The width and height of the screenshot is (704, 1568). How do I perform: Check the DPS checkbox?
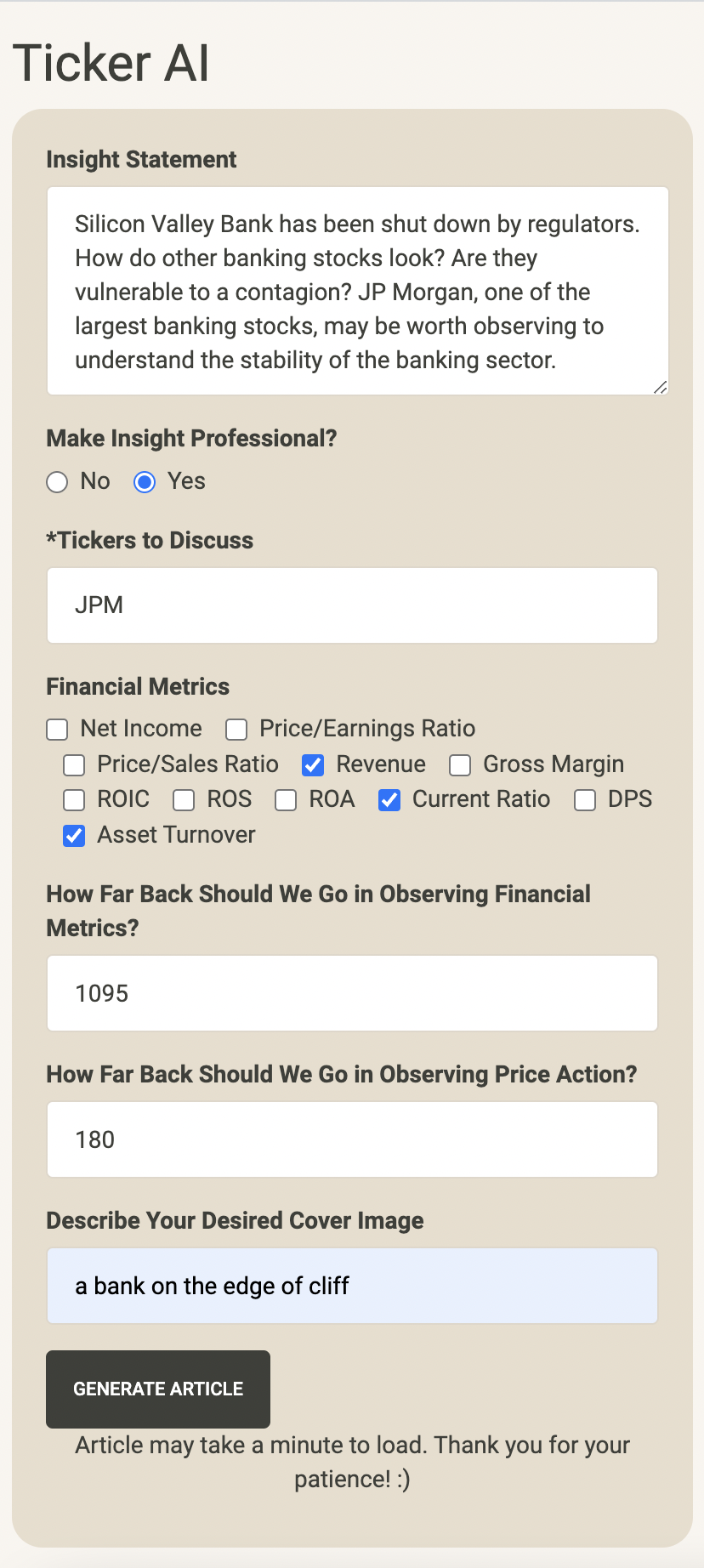pyautogui.click(x=585, y=800)
